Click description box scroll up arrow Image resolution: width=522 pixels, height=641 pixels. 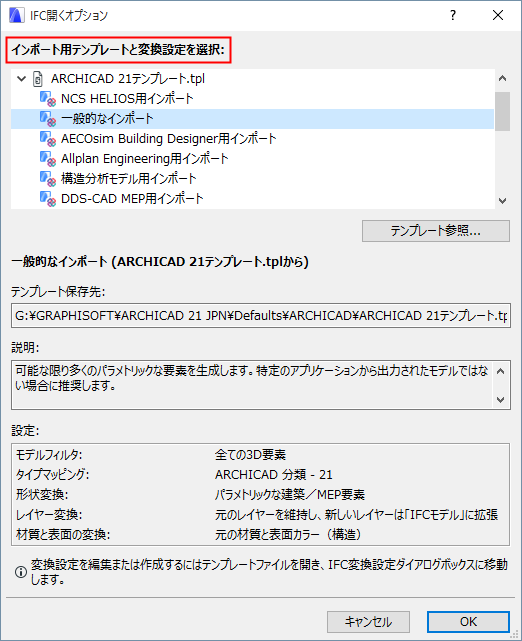coord(501,371)
